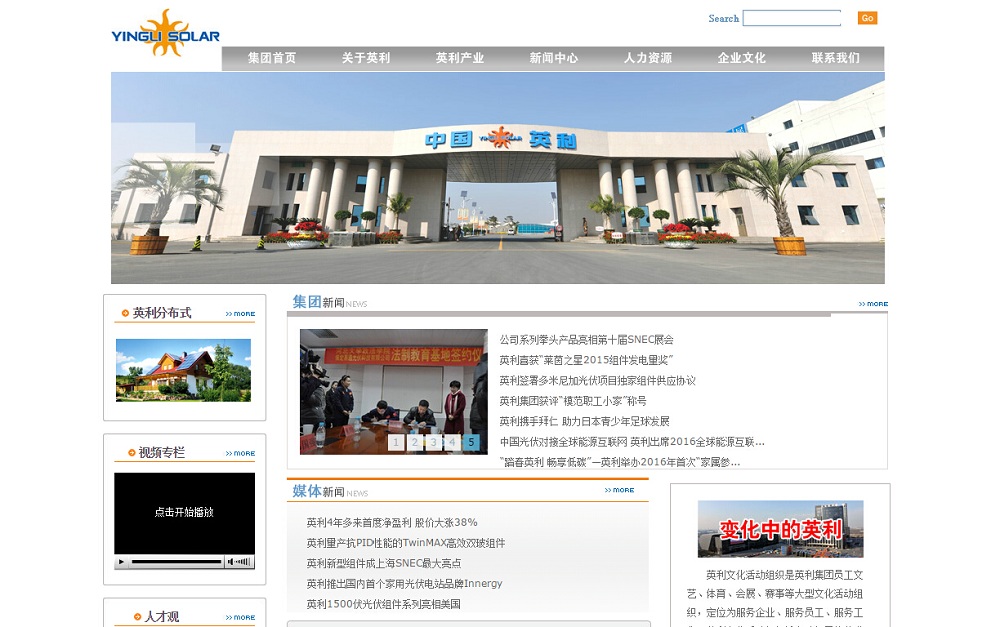Viewport: 1000px width, 627px height.
Task: Select slide 1 in news slideshow
Action: pos(396,442)
